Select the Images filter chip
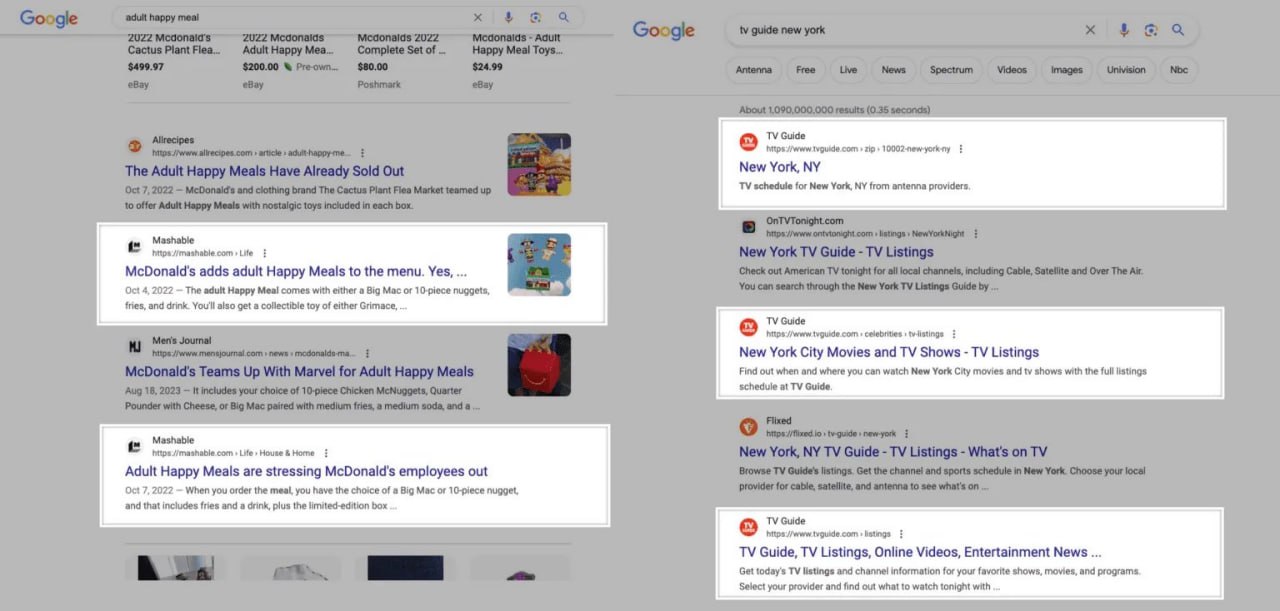Viewport: 1280px width, 611px height. click(x=1067, y=70)
